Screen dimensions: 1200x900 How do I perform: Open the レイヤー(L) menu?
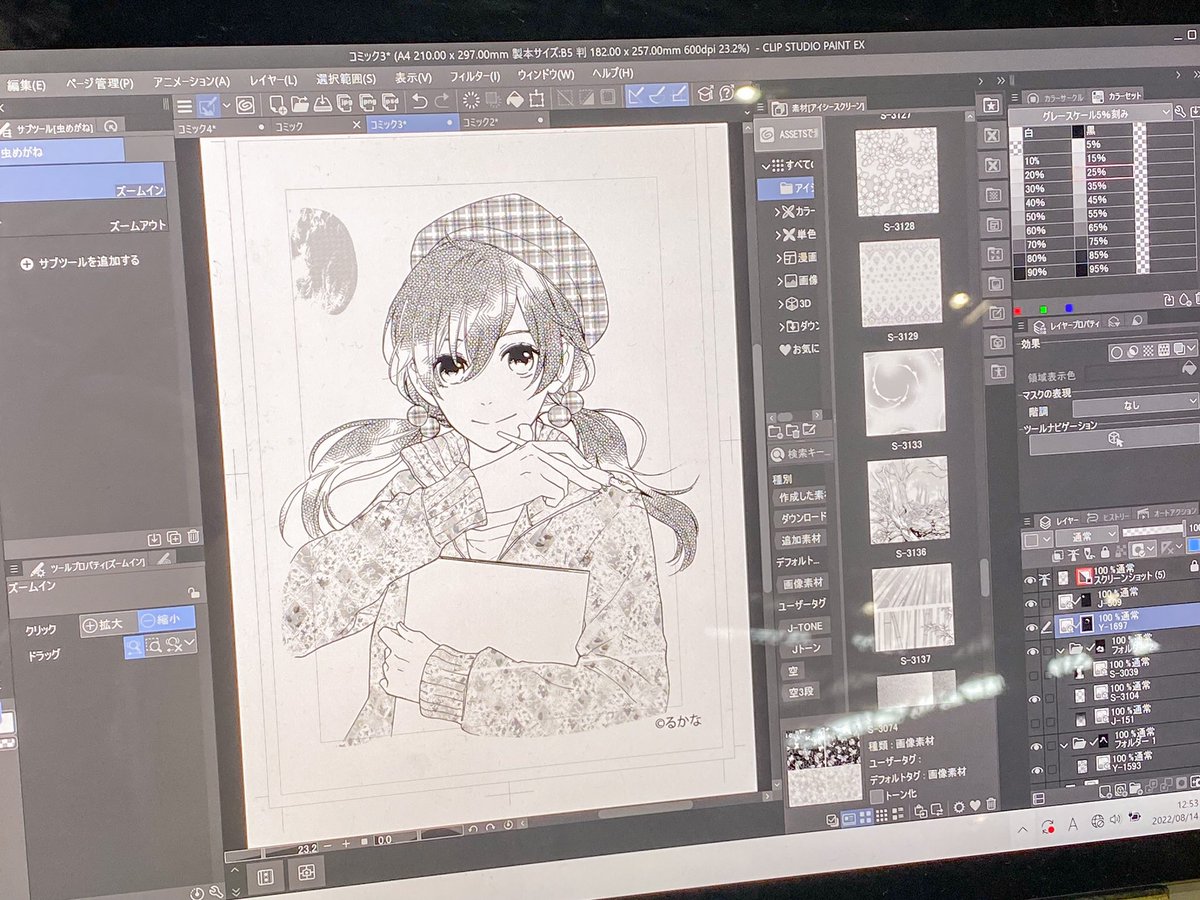[x=274, y=80]
